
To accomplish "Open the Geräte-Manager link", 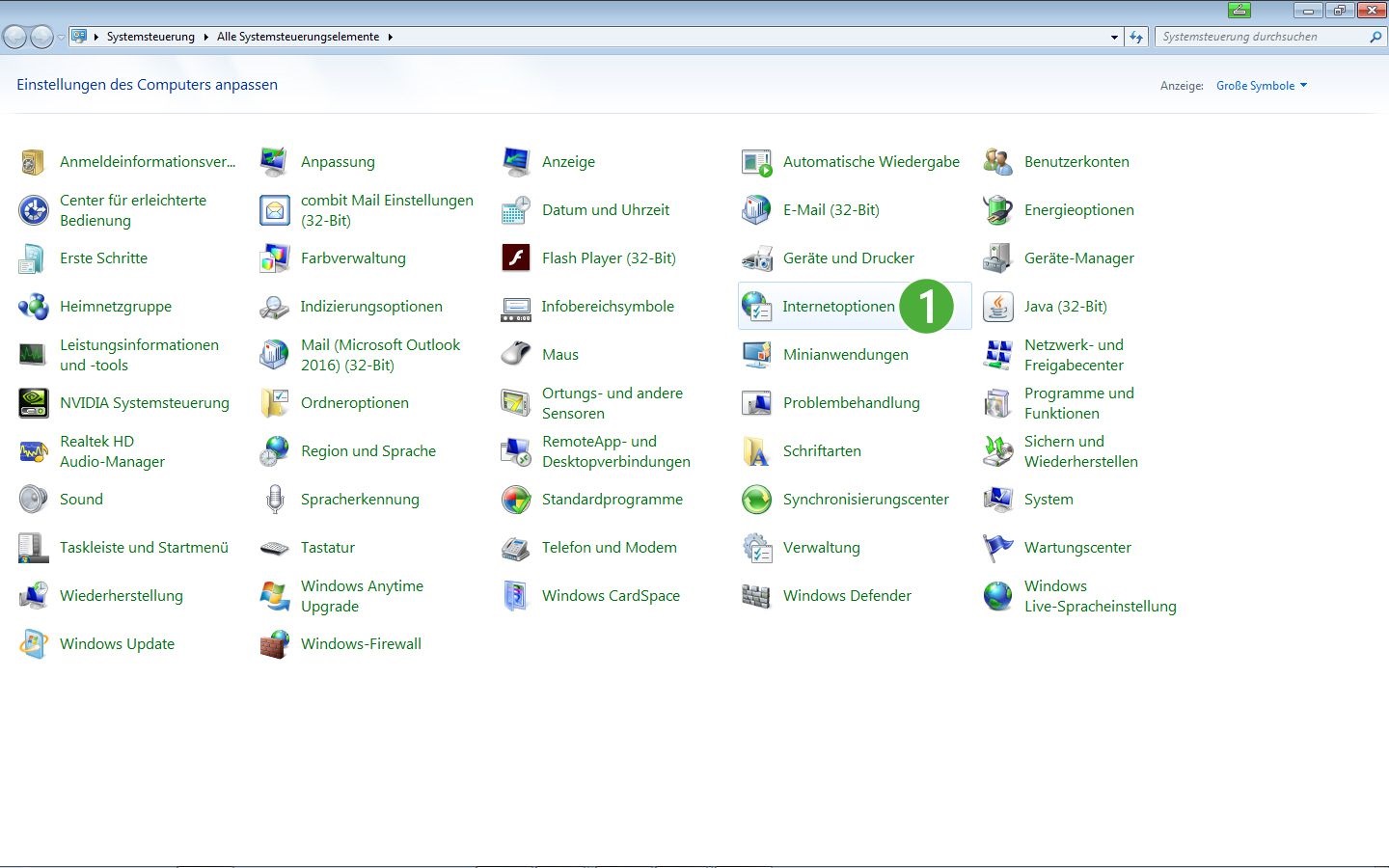I will pyautogui.click(x=1078, y=258).
